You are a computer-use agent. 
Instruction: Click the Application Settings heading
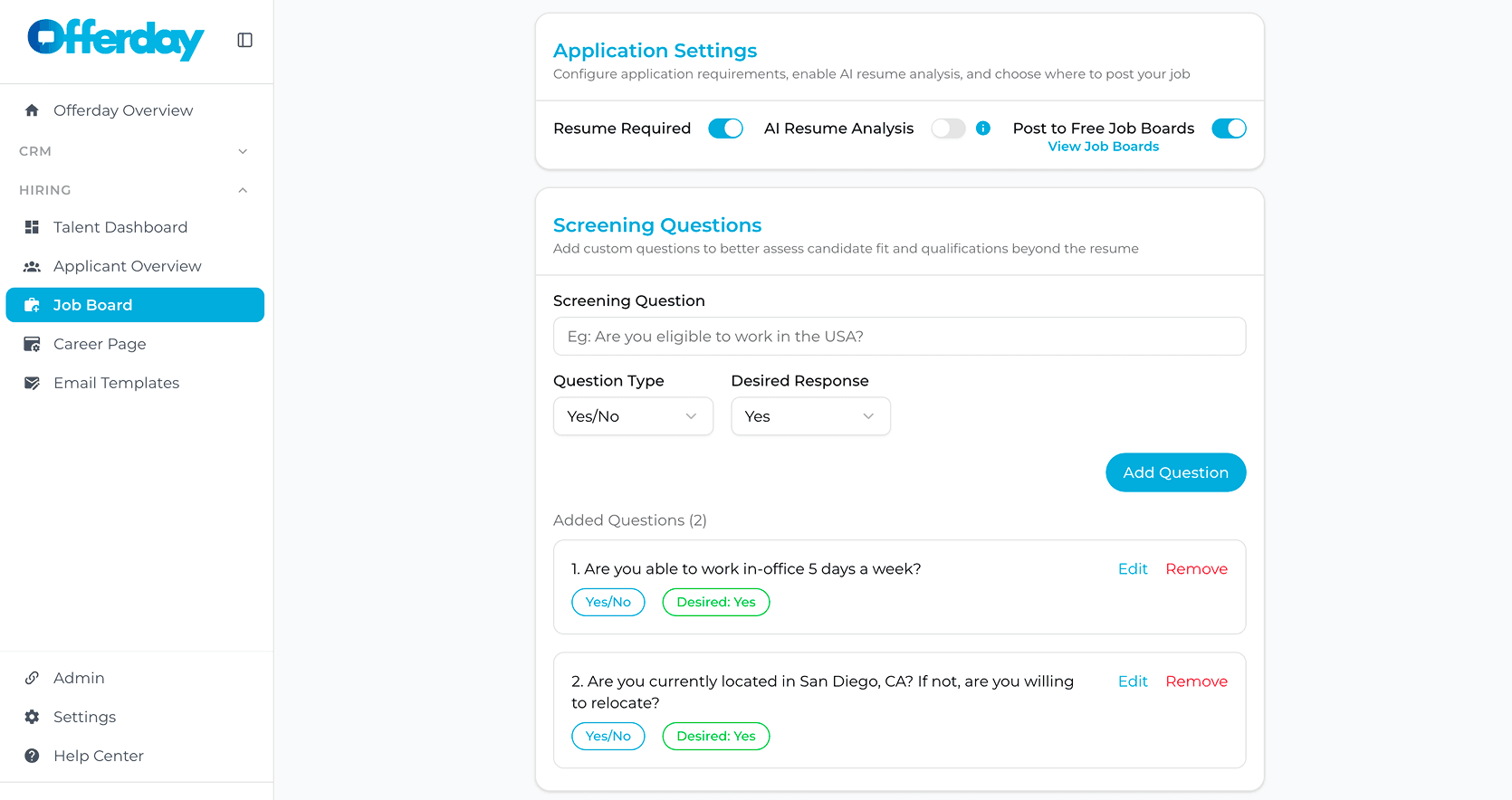pyautogui.click(x=655, y=51)
